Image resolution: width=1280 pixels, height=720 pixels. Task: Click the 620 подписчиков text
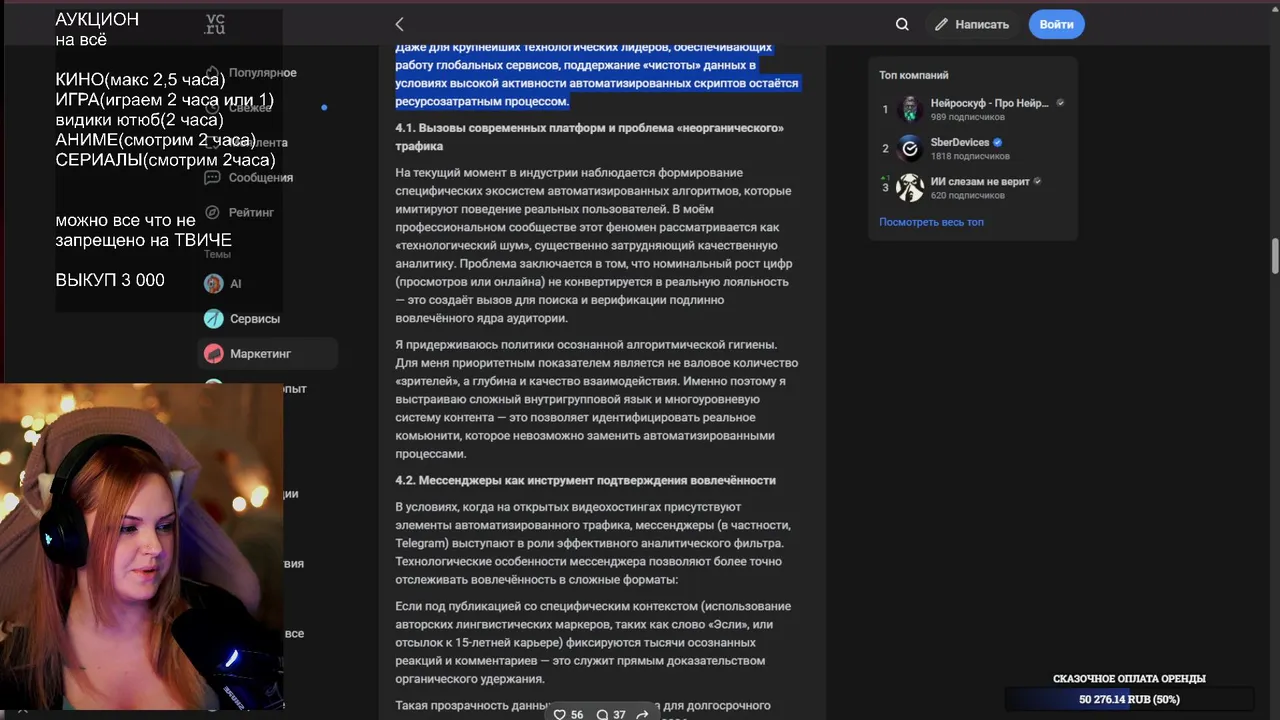click(967, 195)
